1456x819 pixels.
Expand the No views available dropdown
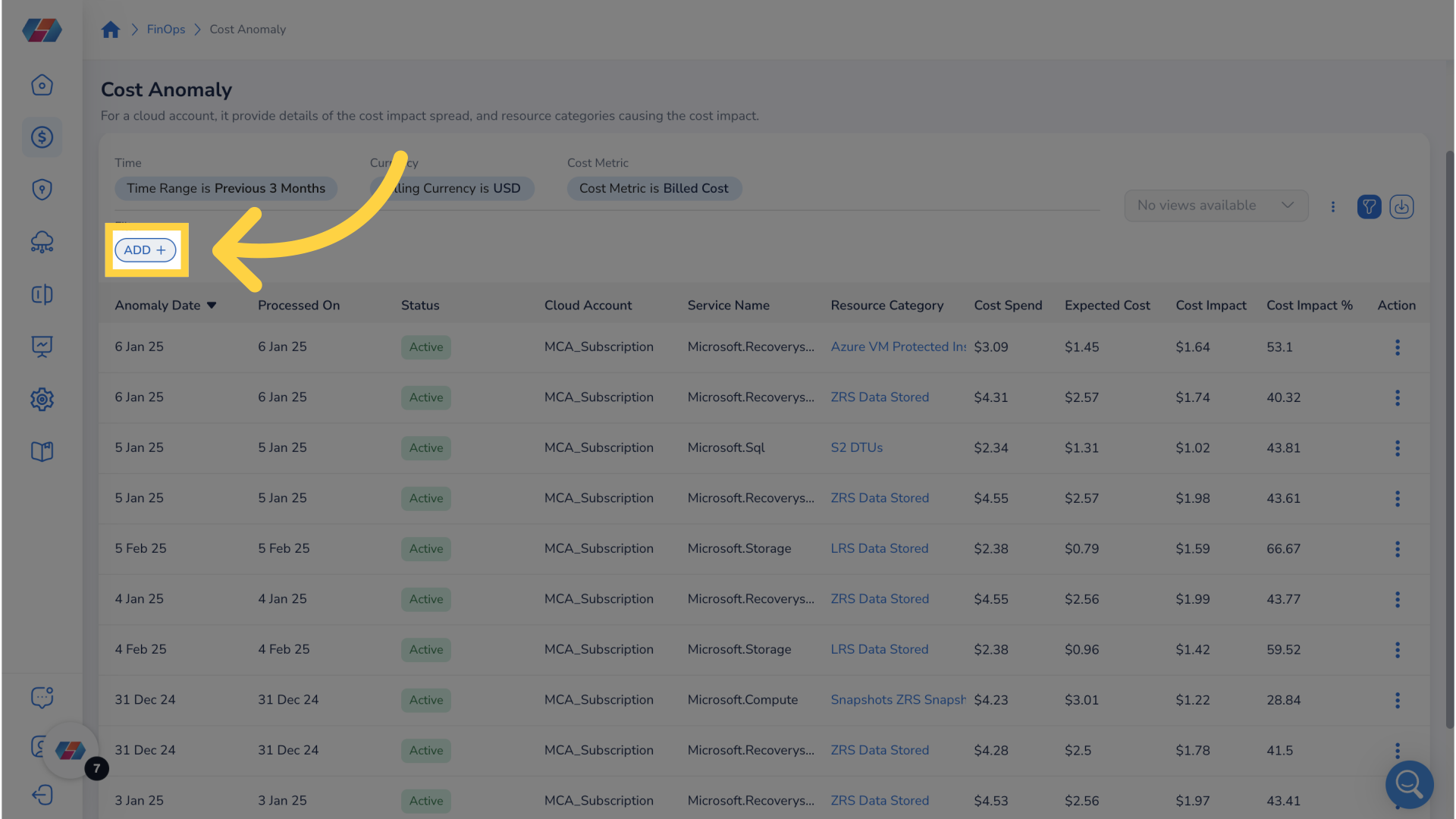(1216, 206)
